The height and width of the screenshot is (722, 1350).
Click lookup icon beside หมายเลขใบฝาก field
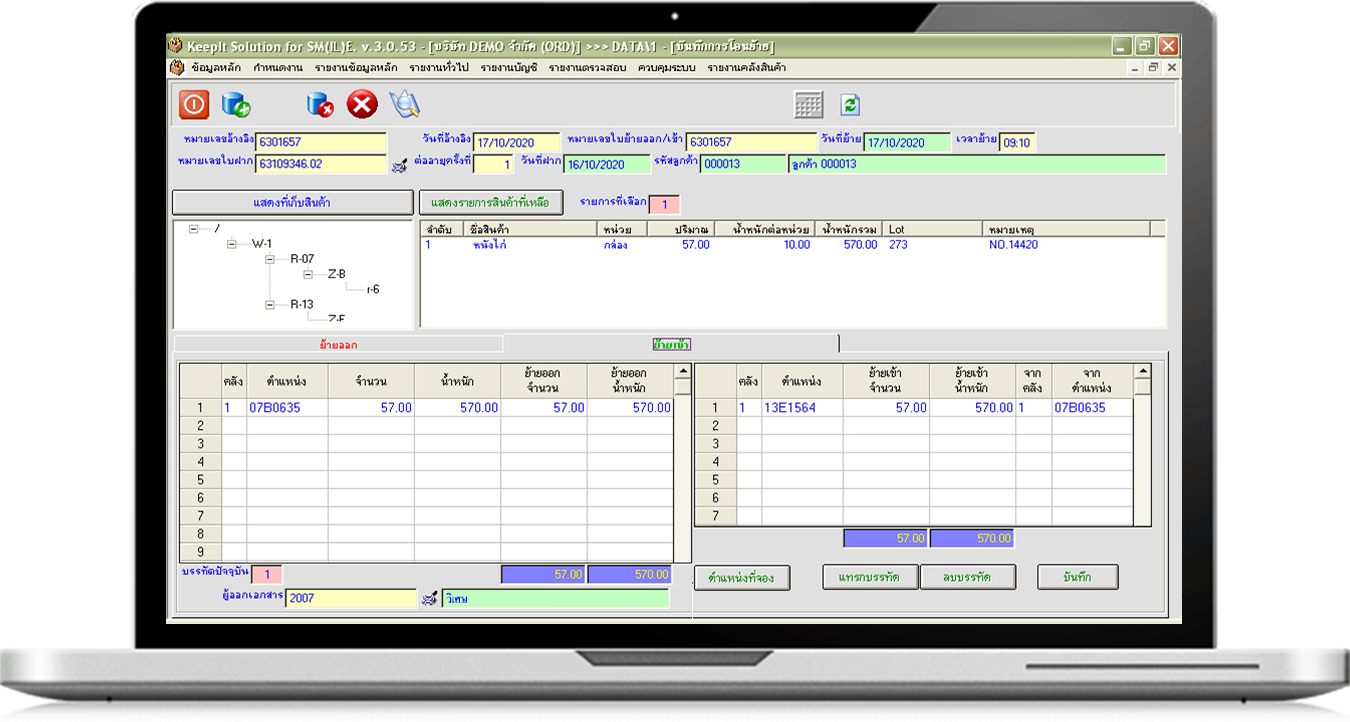point(399,165)
